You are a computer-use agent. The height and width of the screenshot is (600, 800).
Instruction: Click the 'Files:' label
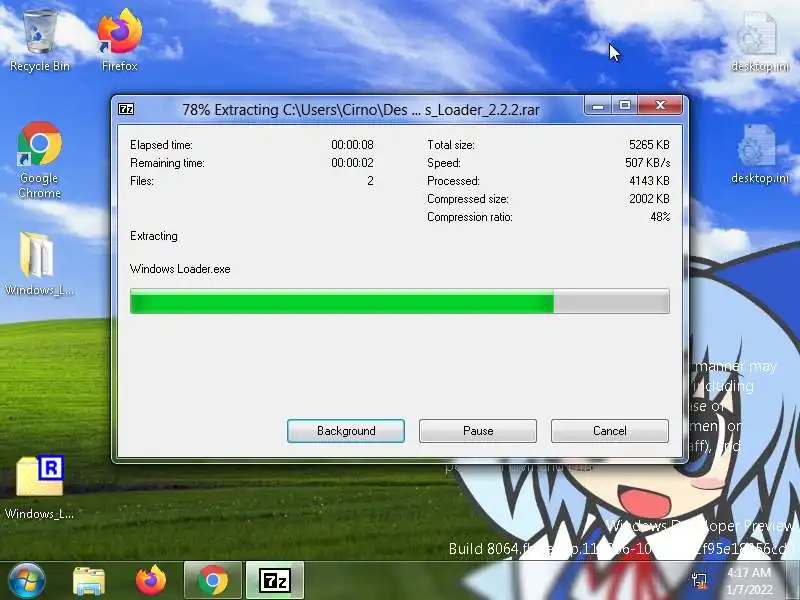point(142,181)
